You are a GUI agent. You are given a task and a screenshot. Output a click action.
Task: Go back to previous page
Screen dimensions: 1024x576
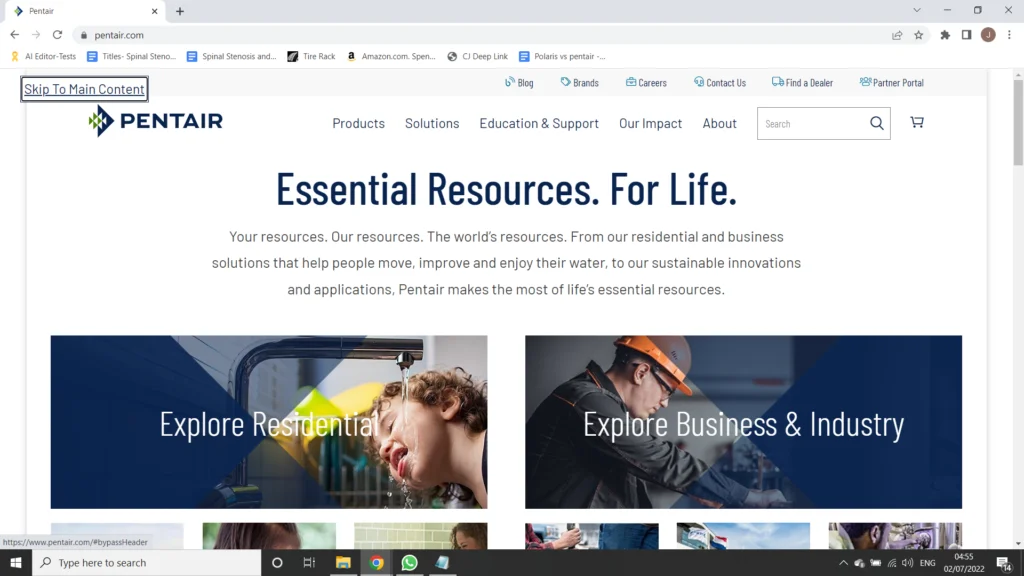coord(14,35)
